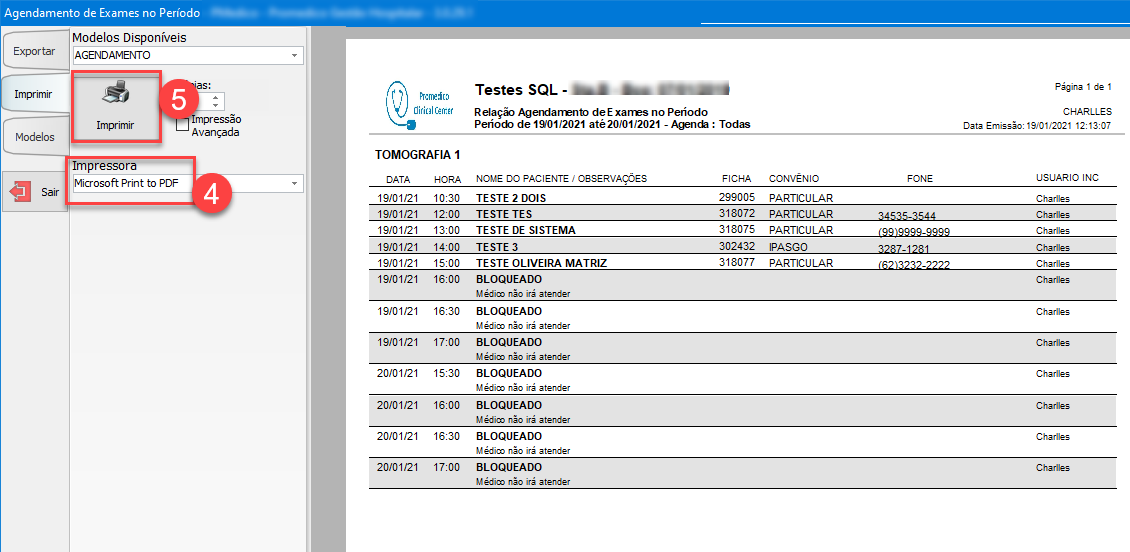Decrease copies with the down stepper arrow

(x=217, y=105)
